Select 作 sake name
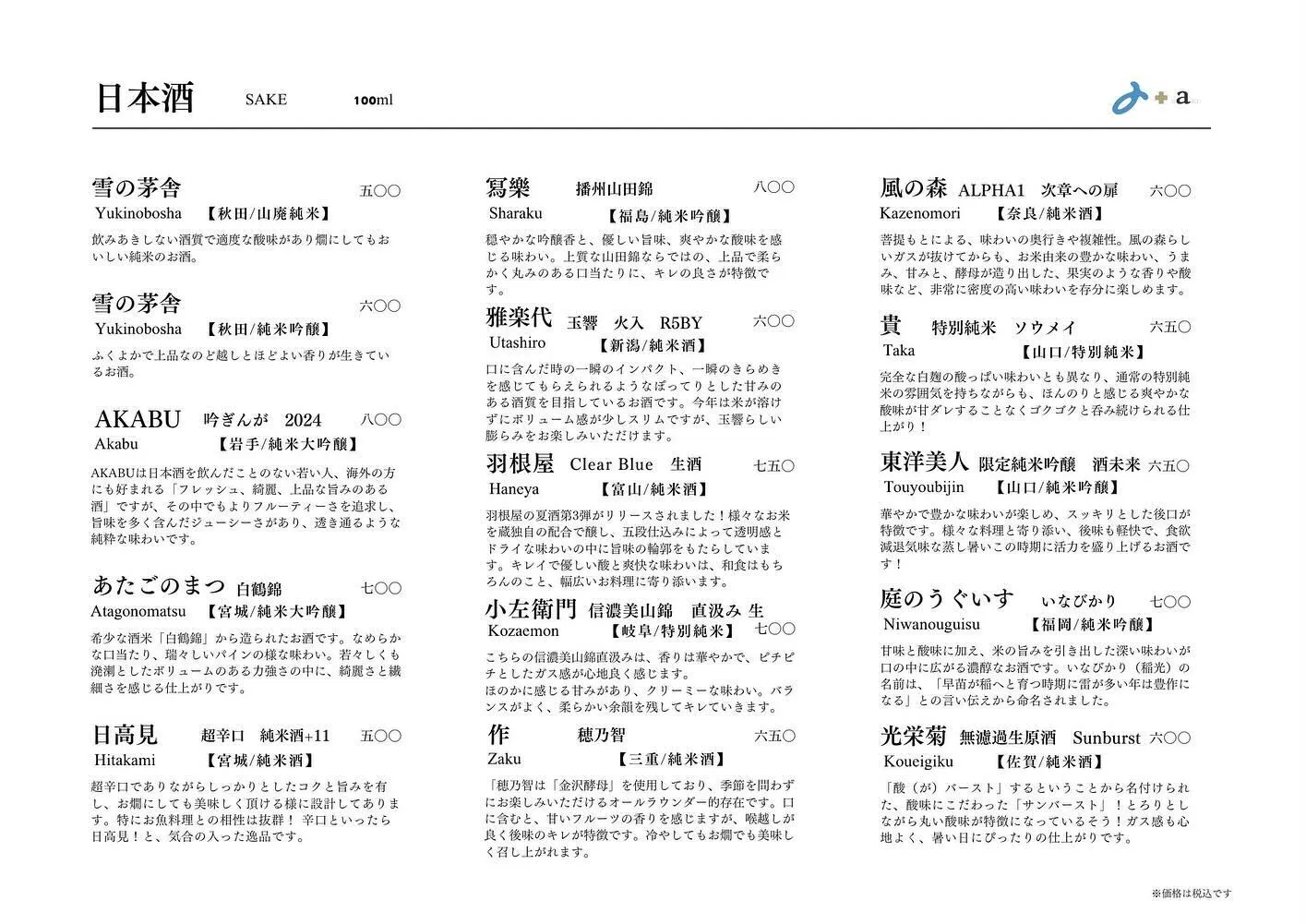Screen dimensions: 1306x924 498,735
